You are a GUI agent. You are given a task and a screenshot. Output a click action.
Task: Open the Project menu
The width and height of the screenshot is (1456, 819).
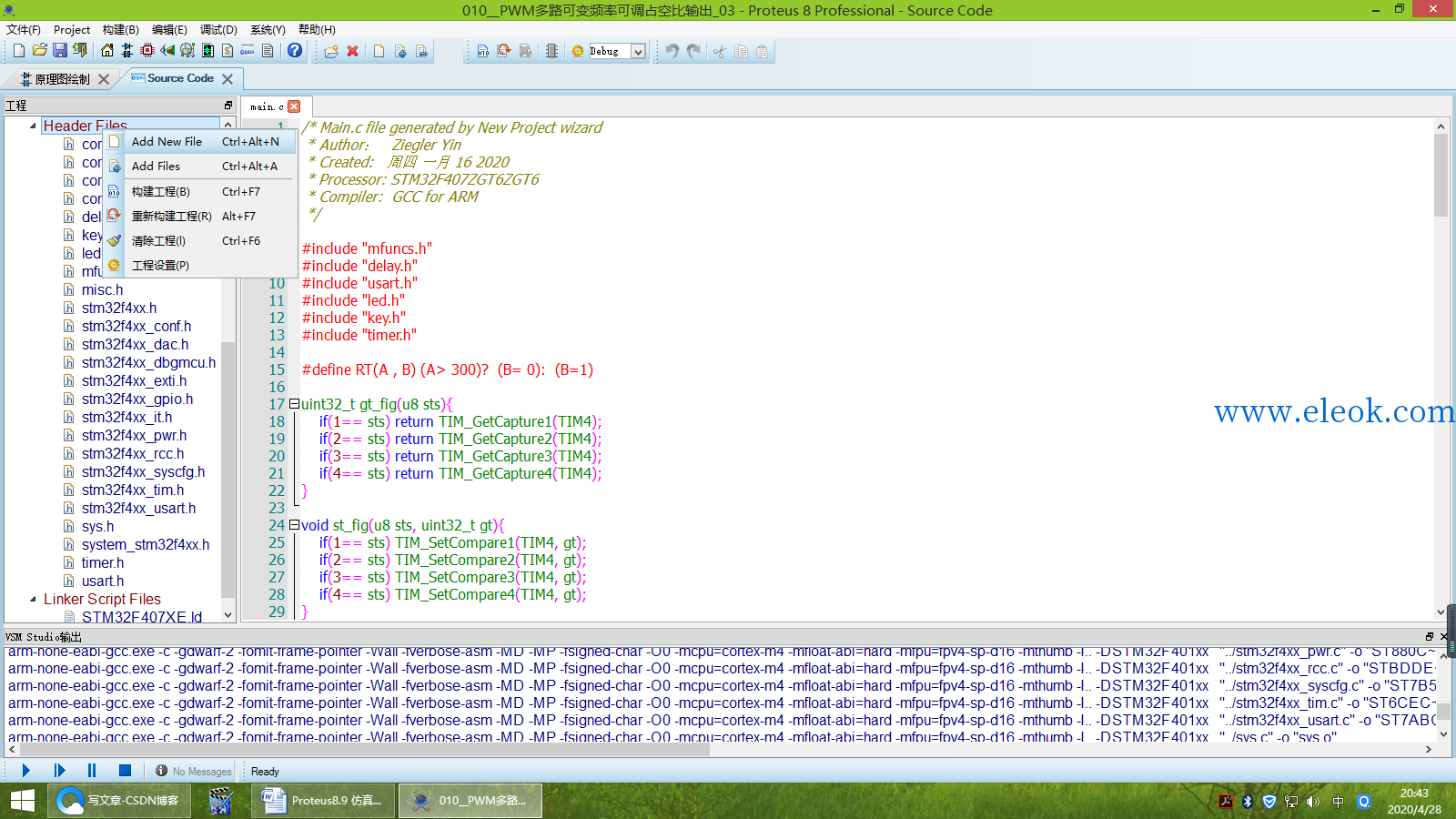click(x=72, y=30)
